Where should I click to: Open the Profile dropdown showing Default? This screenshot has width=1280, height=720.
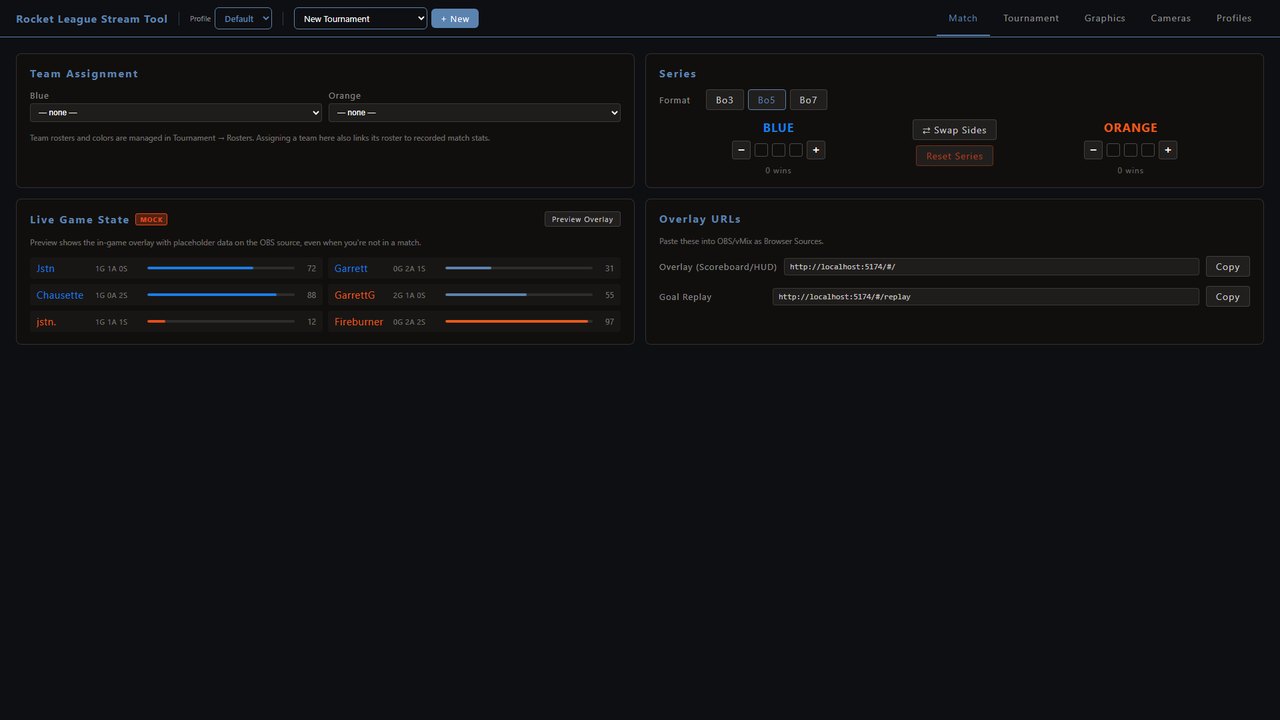tap(243, 18)
